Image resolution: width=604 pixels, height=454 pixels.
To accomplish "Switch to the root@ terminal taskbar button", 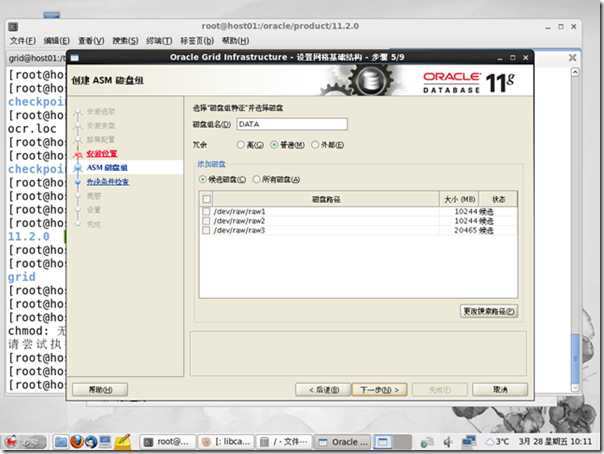I will (168, 442).
